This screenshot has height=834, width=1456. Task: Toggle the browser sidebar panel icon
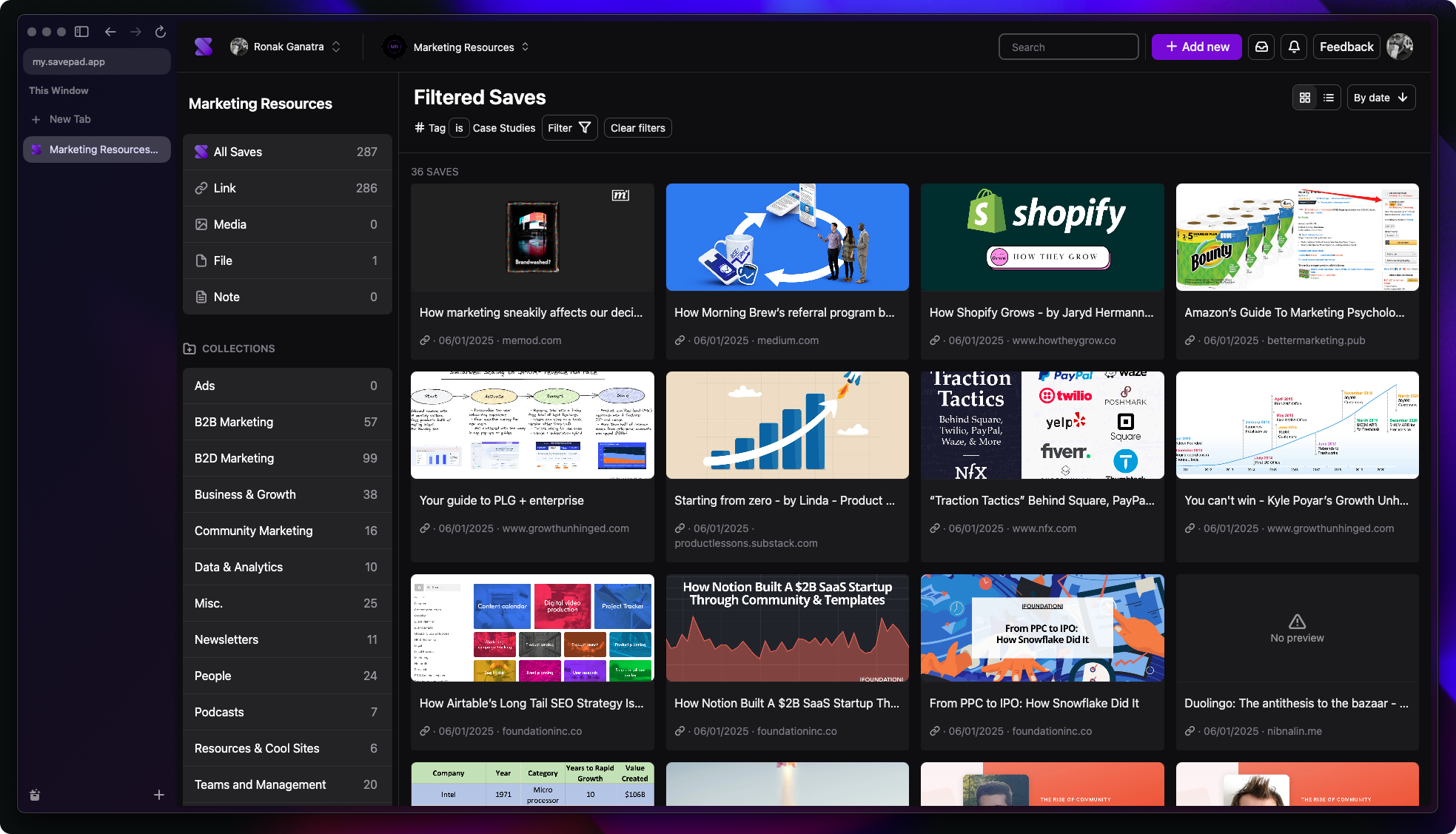[x=82, y=32]
